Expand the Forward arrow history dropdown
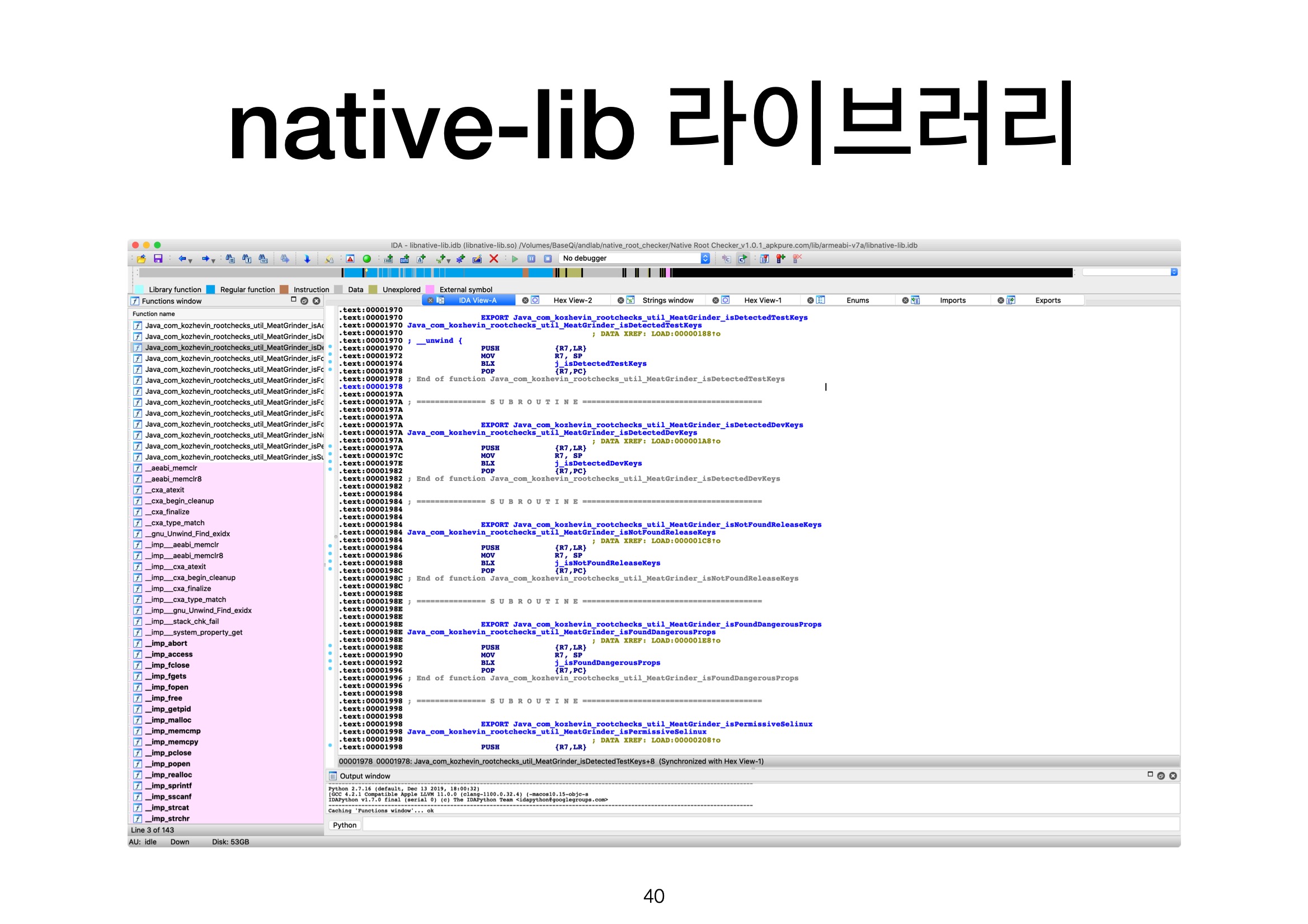This screenshot has width=1308, height=924. coord(214,261)
